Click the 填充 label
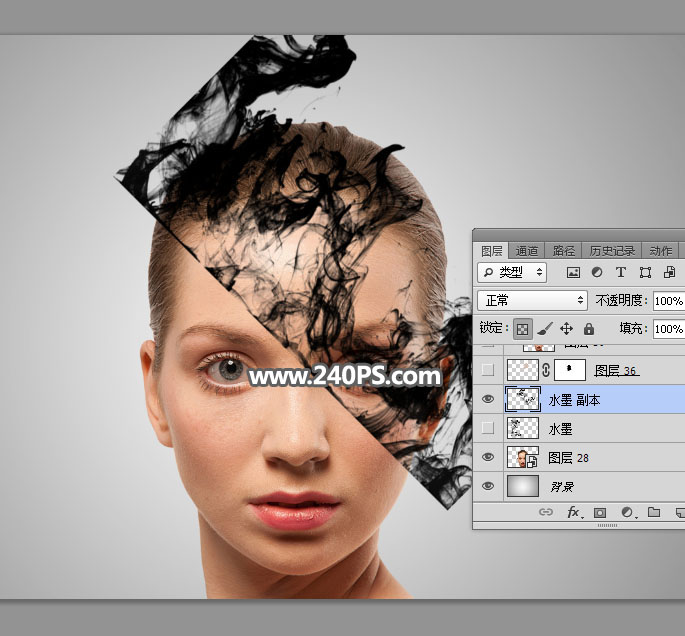 pos(633,328)
